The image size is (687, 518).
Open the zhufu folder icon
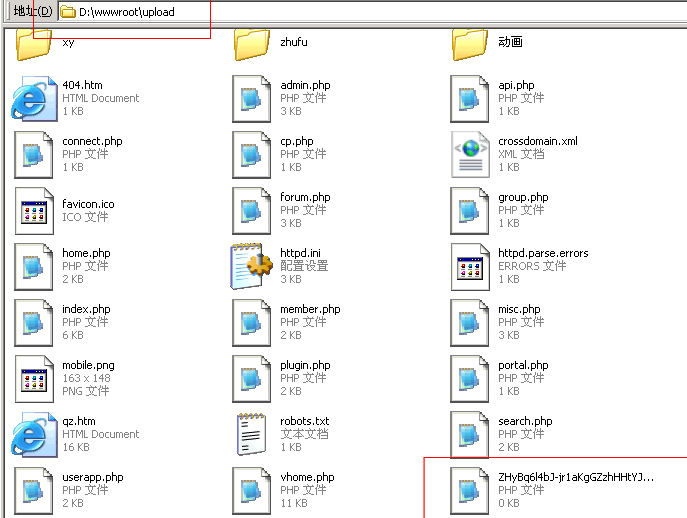[x=251, y=44]
